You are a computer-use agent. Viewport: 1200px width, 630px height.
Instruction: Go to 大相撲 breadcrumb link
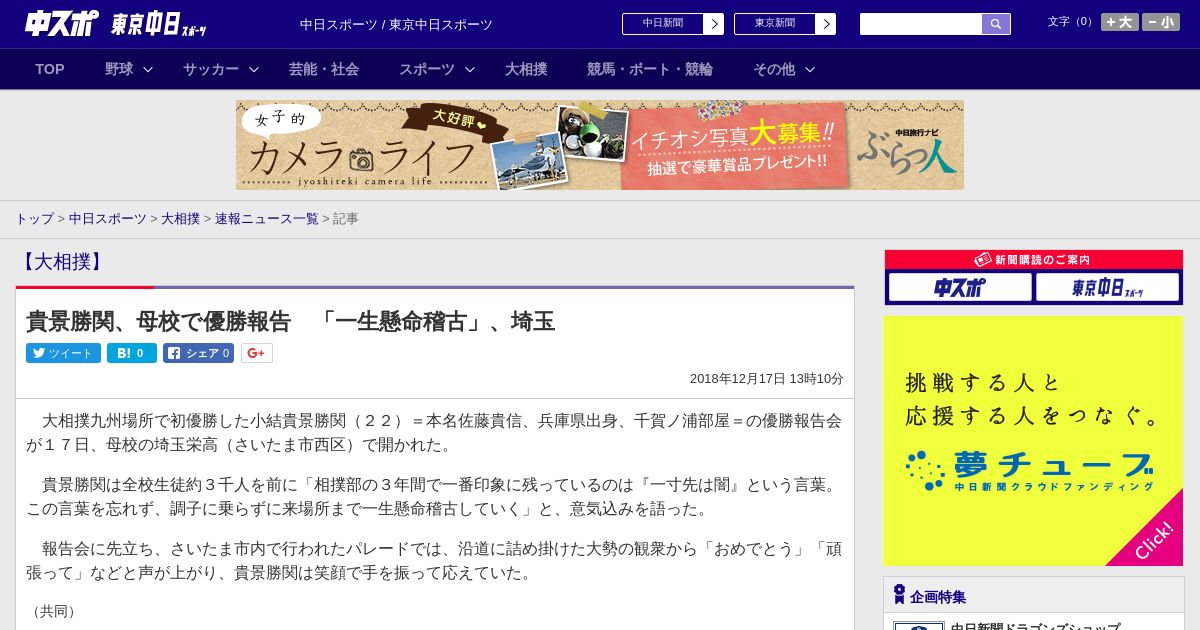pyautogui.click(x=180, y=218)
